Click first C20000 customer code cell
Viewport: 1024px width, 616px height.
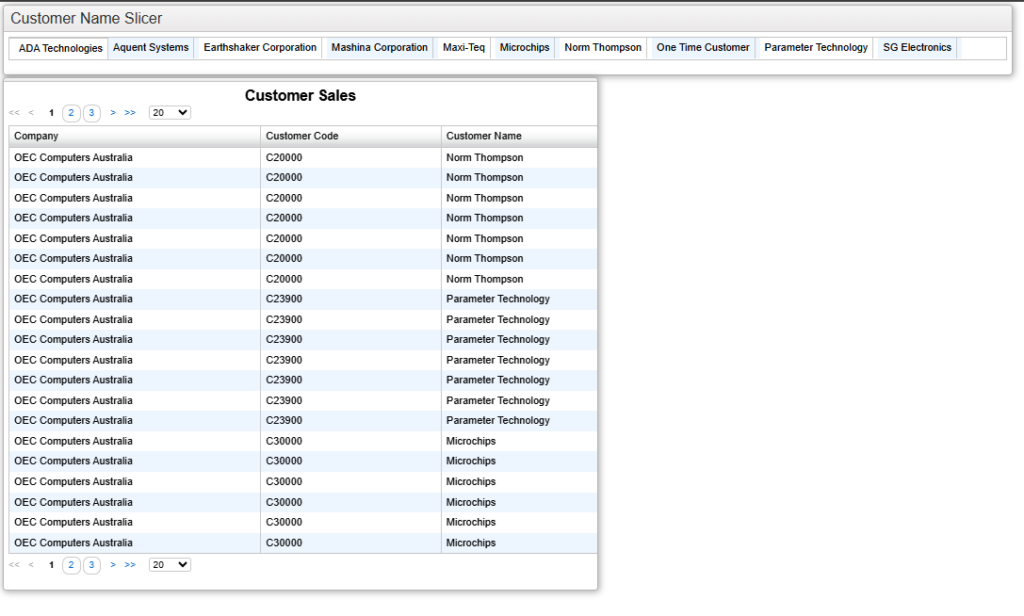(351, 157)
